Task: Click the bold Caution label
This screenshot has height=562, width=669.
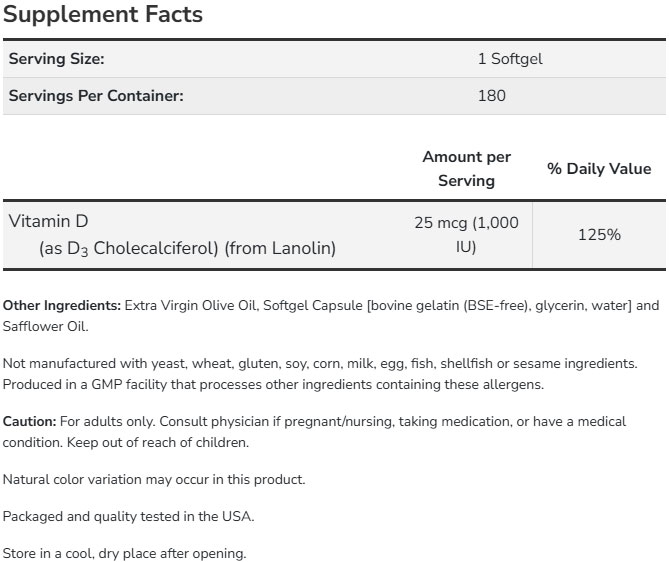Action: 29,422
